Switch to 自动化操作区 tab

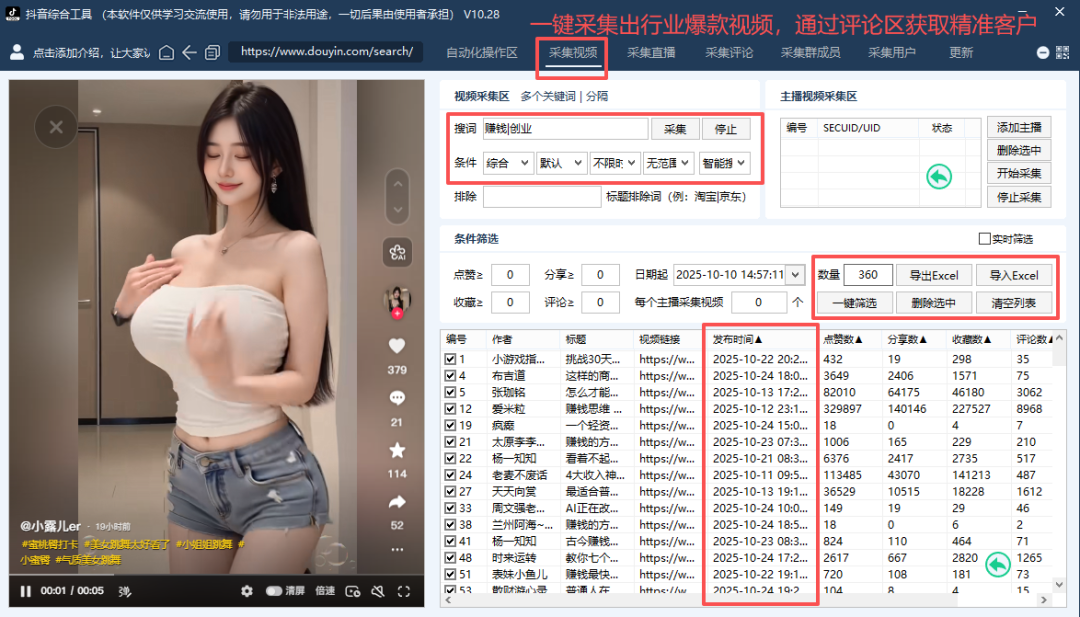pos(481,53)
